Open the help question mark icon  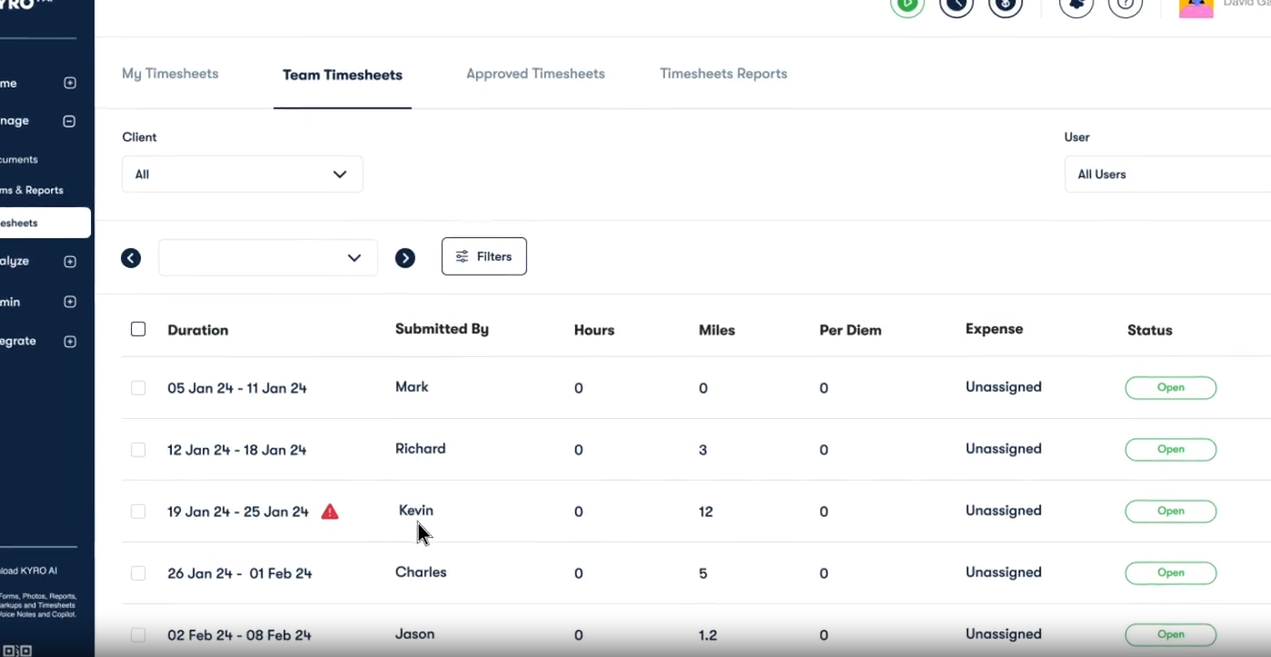[1125, 5]
